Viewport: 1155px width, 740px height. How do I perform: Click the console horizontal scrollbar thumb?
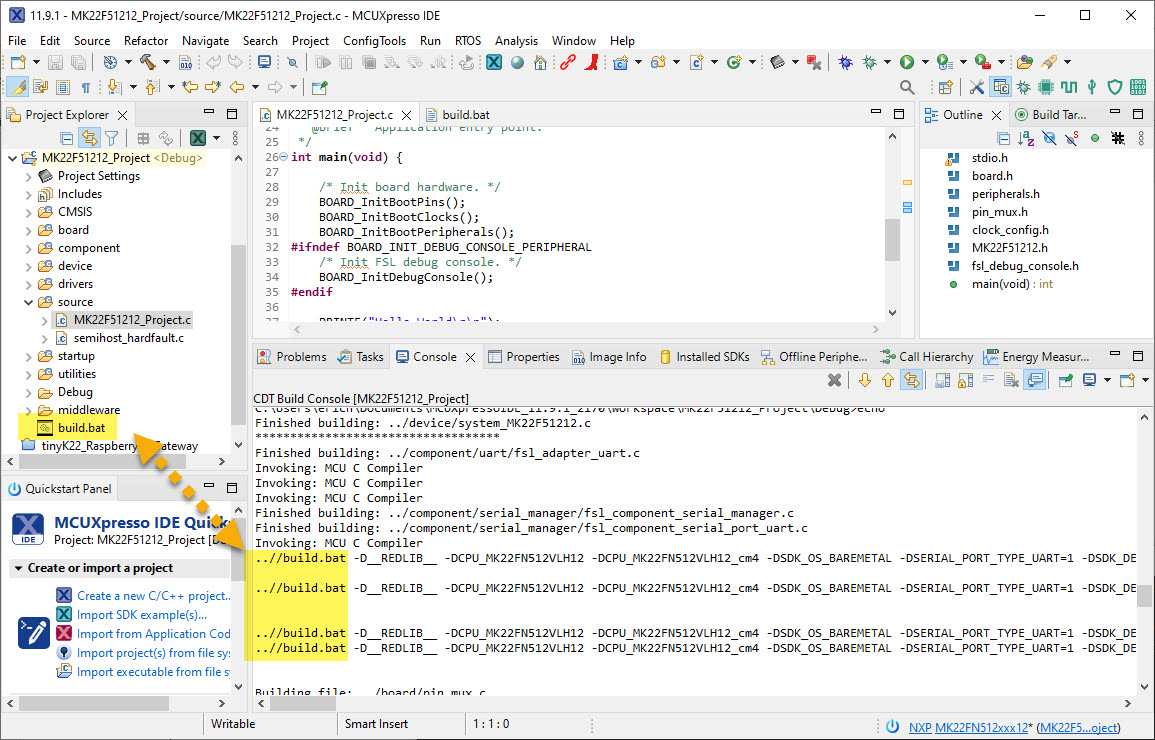[x=301, y=703]
